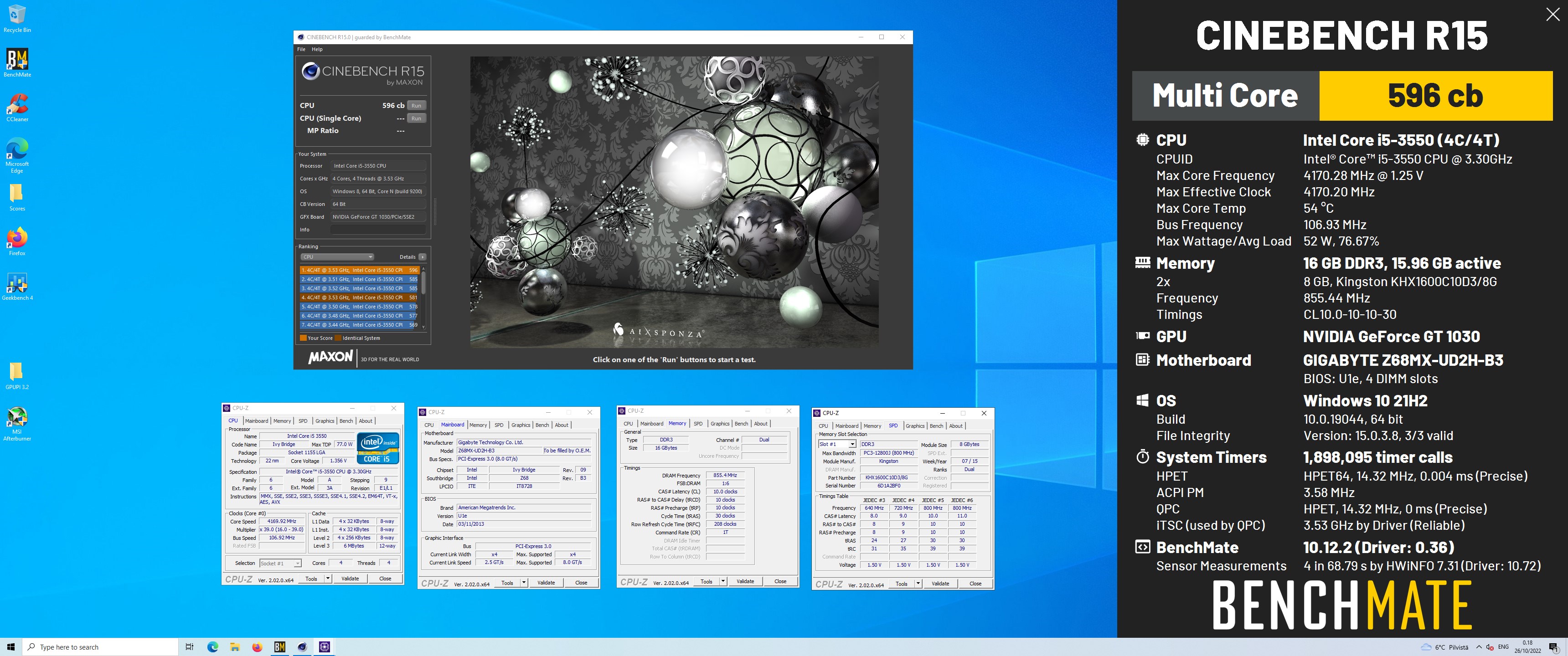The image size is (1568, 656).
Task: Open the Firefox desktop icon
Action: pyautogui.click(x=17, y=241)
